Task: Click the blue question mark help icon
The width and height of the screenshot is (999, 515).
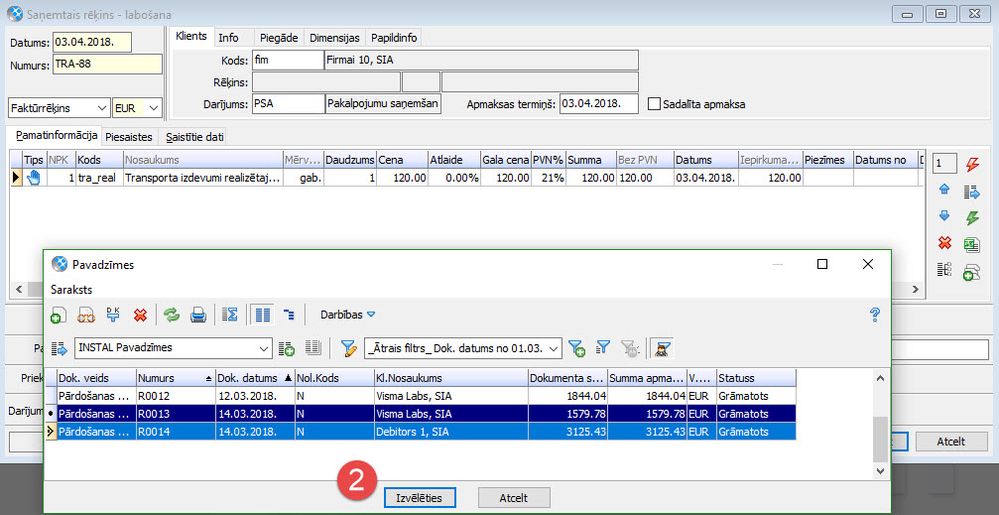Action: 874,315
